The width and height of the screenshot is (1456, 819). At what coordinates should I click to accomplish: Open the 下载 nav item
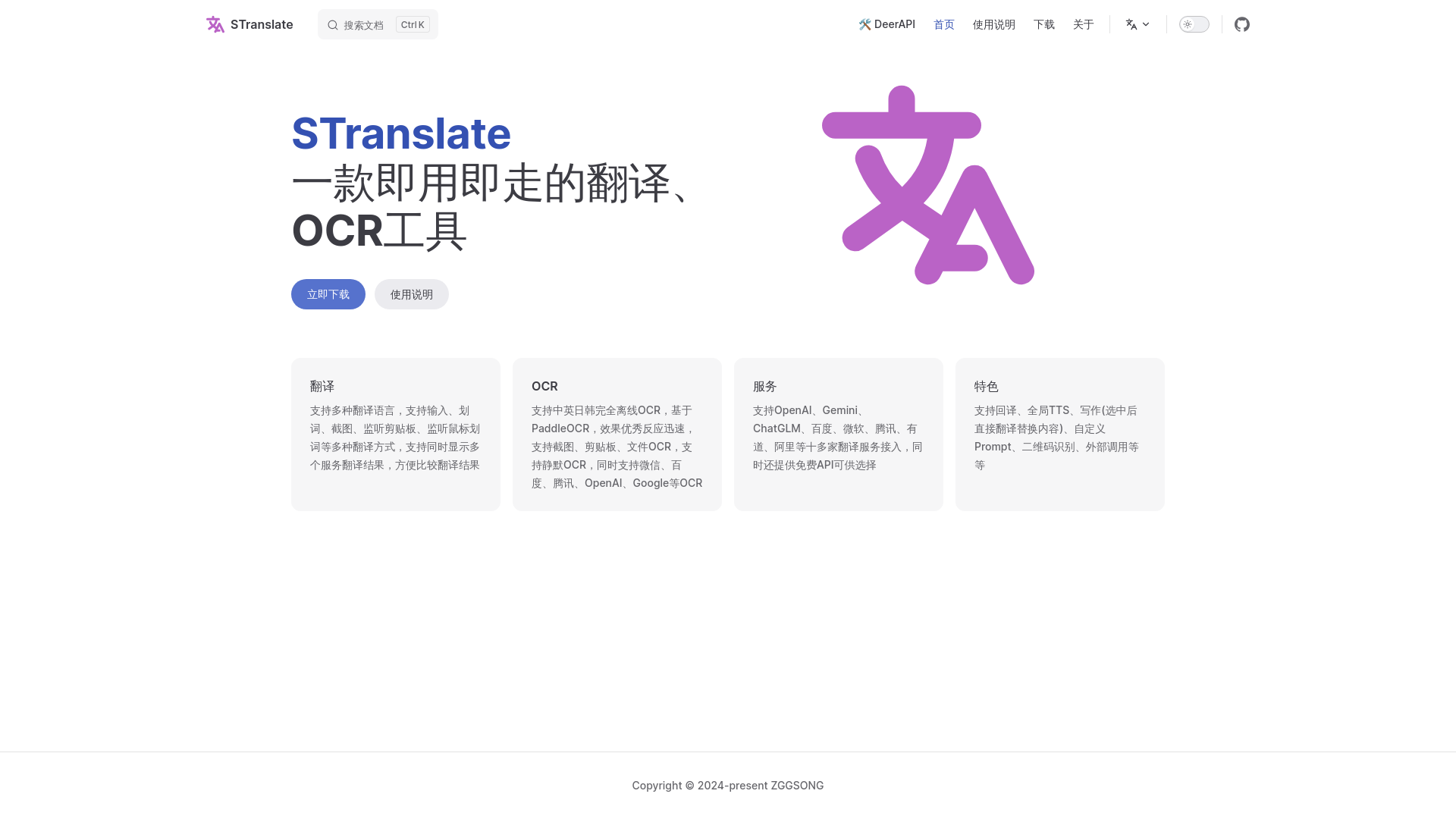click(x=1044, y=24)
